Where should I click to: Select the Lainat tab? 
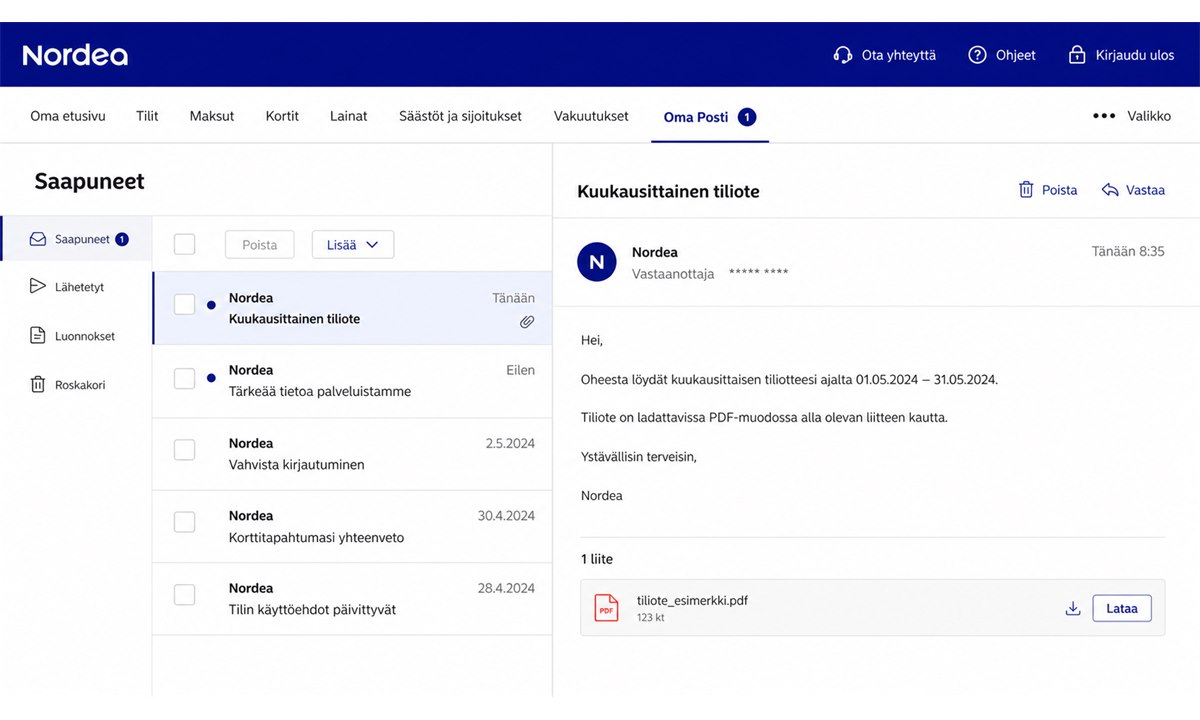click(x=349, y=116)
